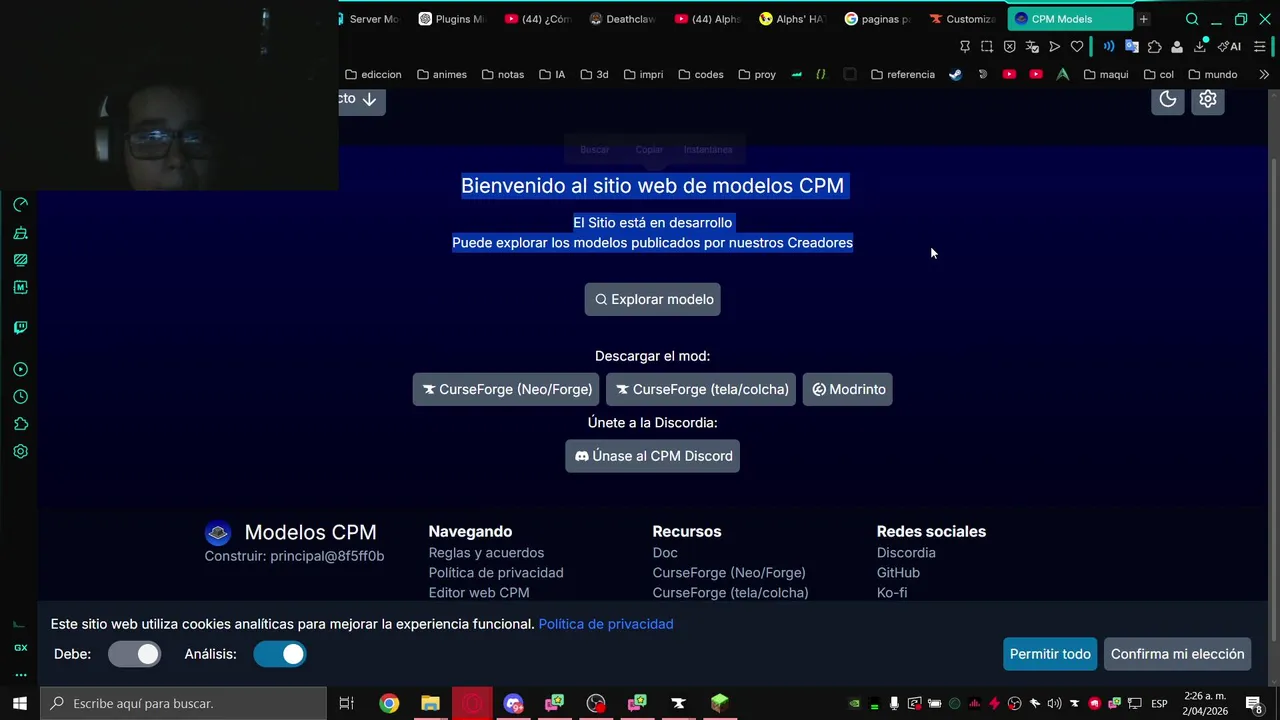Toggle the 'Debe' cookies switch
Viewport: 1280px width, 720px height.
[x=134, y=654]
